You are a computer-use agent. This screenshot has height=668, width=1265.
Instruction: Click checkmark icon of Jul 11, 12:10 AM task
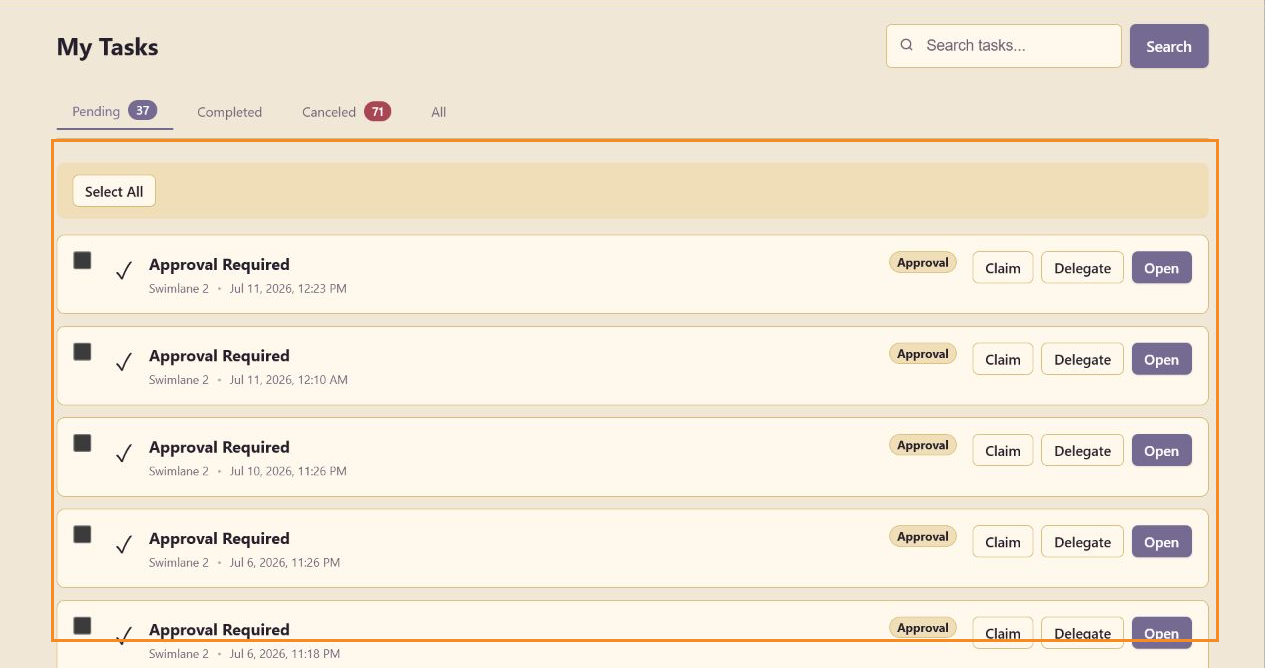(124, 362)
